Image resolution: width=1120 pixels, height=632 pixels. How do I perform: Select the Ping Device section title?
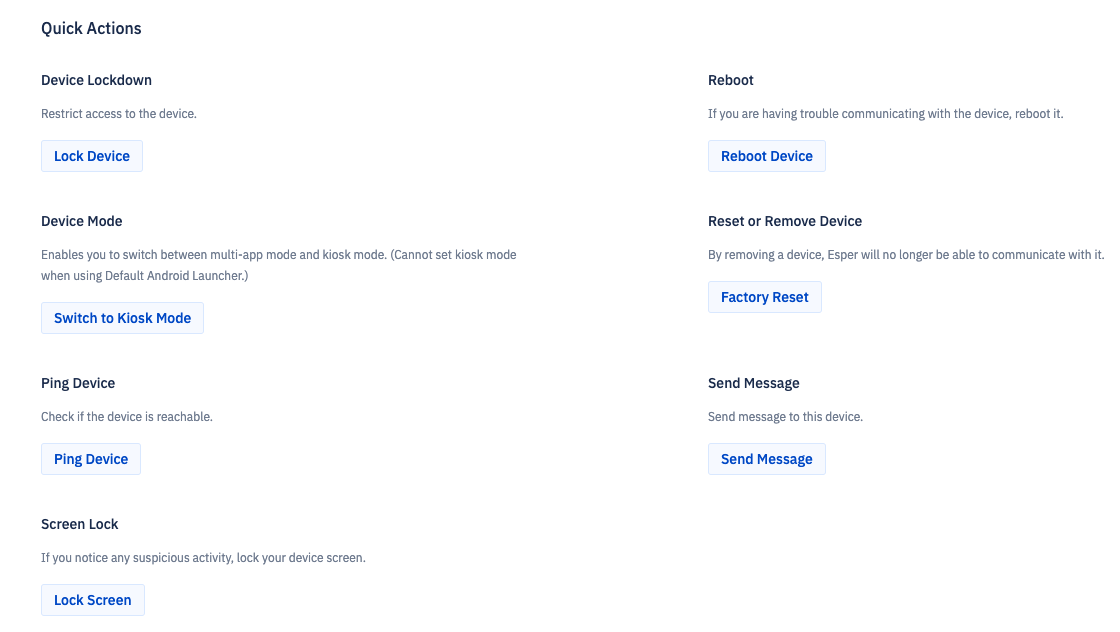[78, 383]
